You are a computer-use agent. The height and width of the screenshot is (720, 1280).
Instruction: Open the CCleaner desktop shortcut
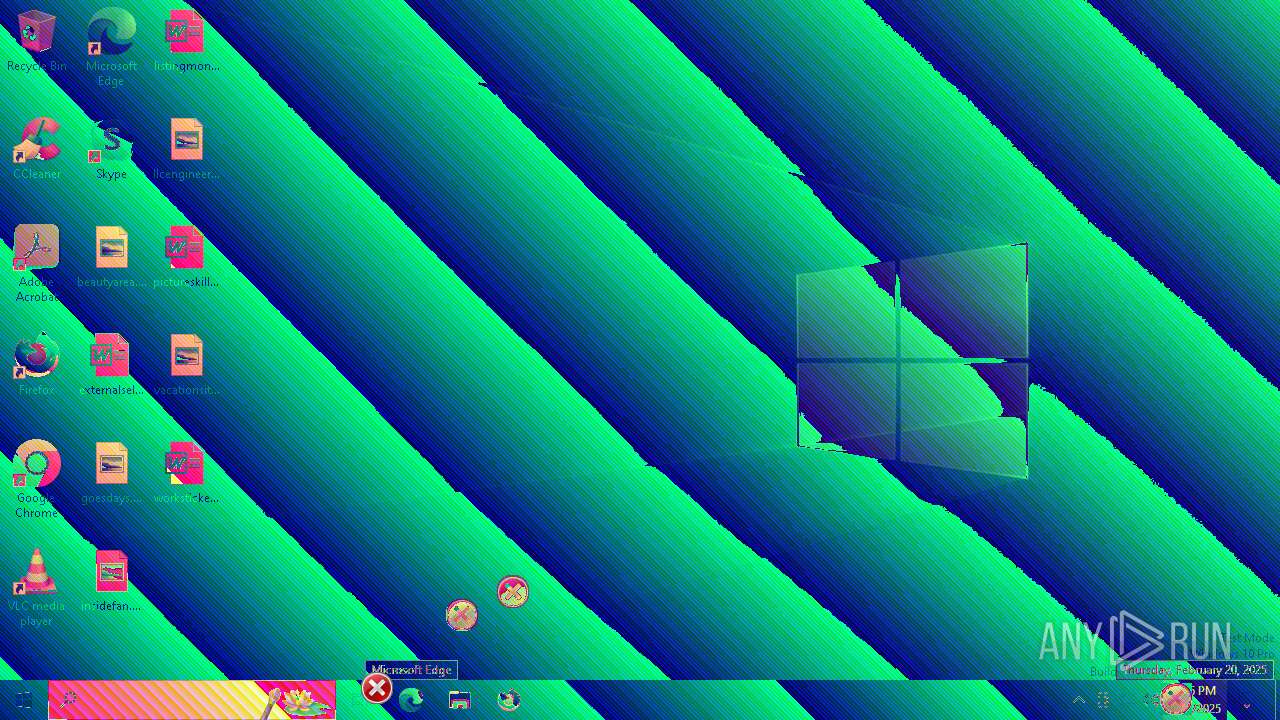[37, 150]
